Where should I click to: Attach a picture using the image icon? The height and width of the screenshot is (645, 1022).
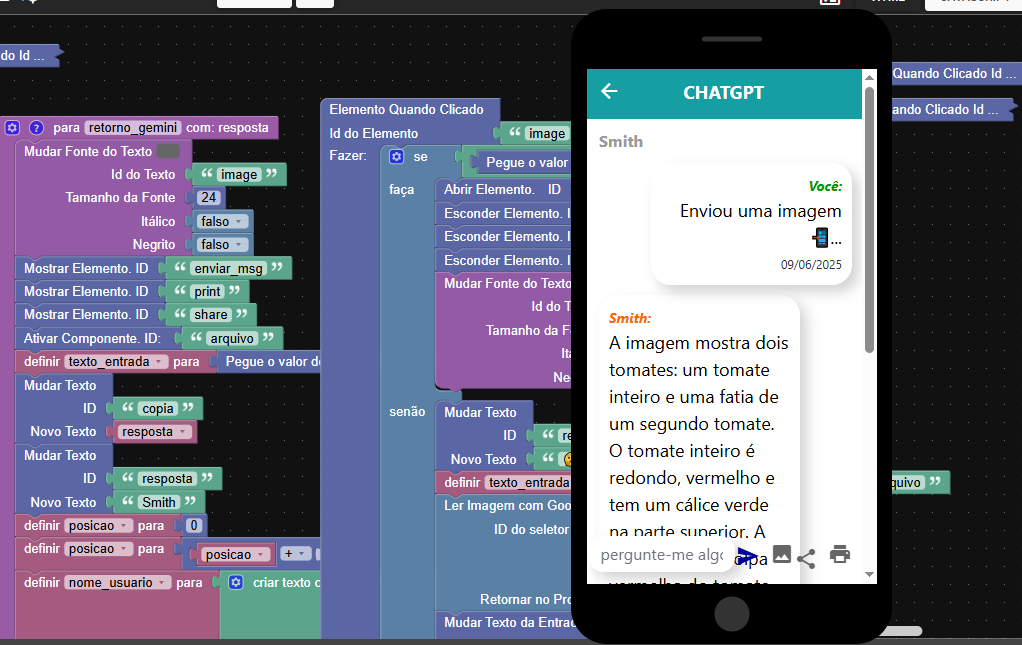[x=781, y=554]
